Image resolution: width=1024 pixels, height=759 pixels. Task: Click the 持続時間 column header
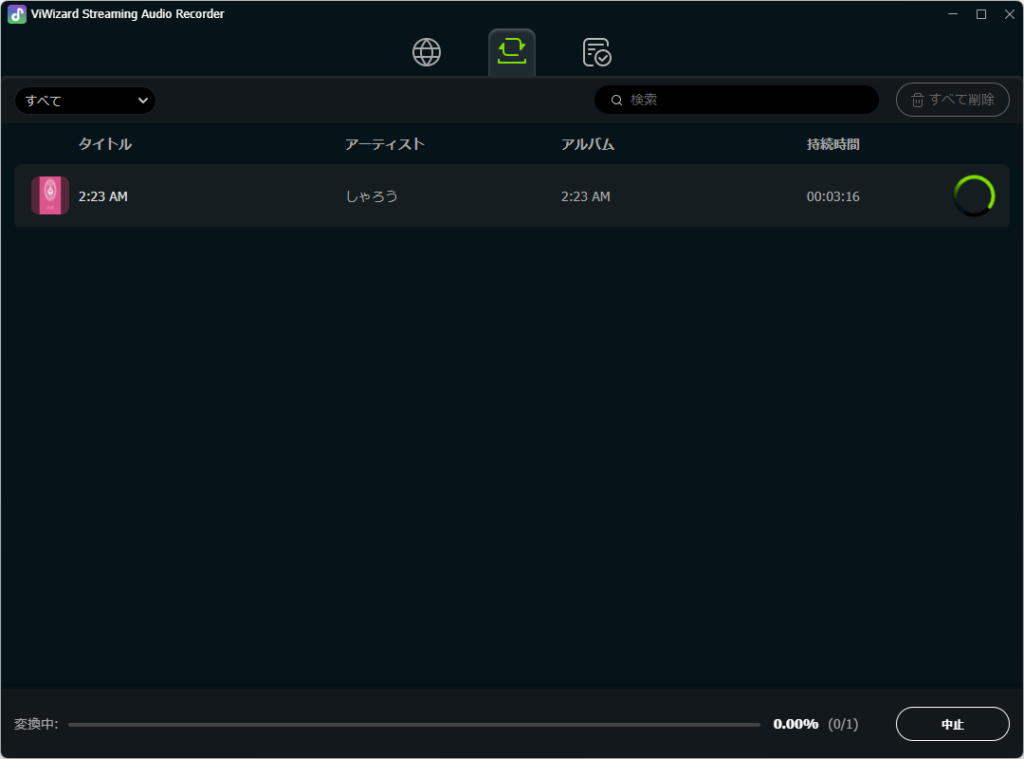833,144
